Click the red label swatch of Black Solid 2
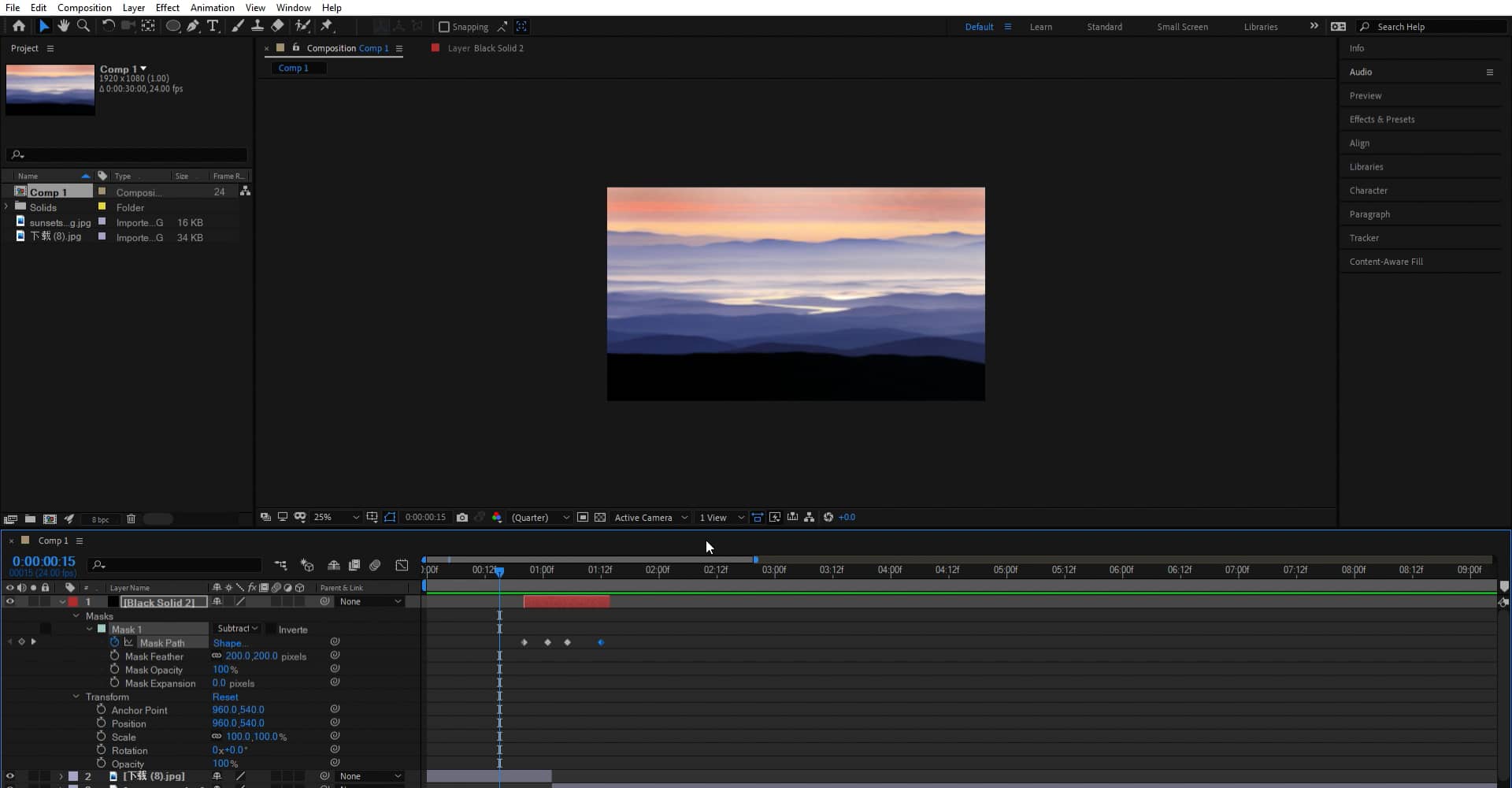 73,601
